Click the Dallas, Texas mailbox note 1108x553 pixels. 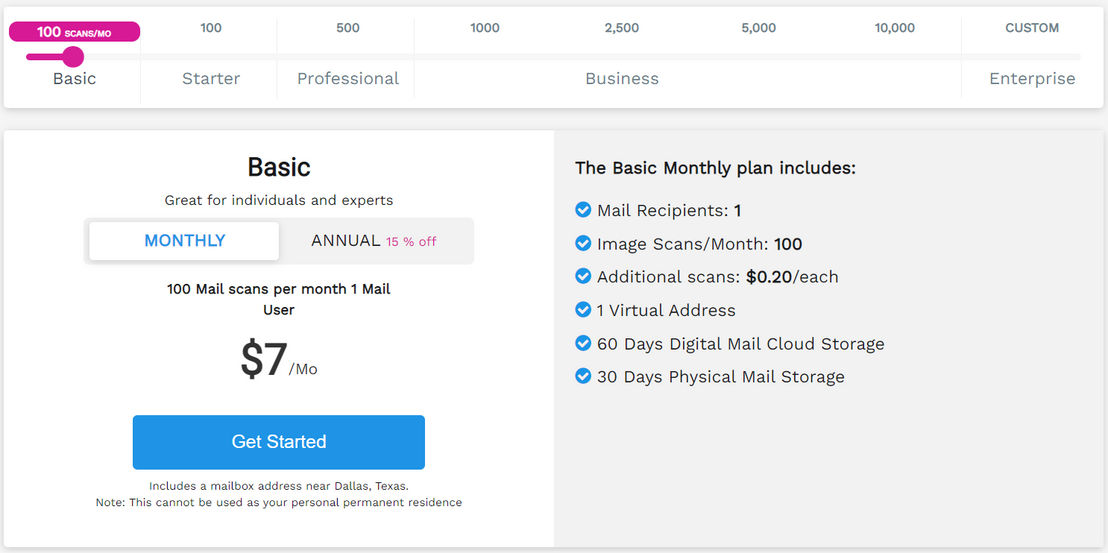[278, 487]
